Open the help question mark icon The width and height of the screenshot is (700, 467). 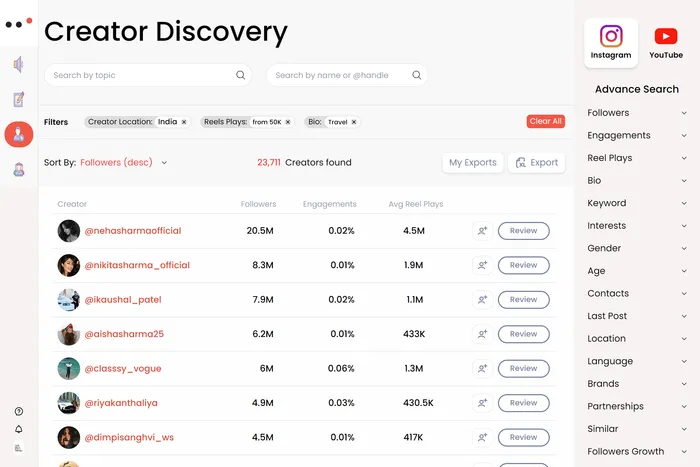click(x=18, y=411)
